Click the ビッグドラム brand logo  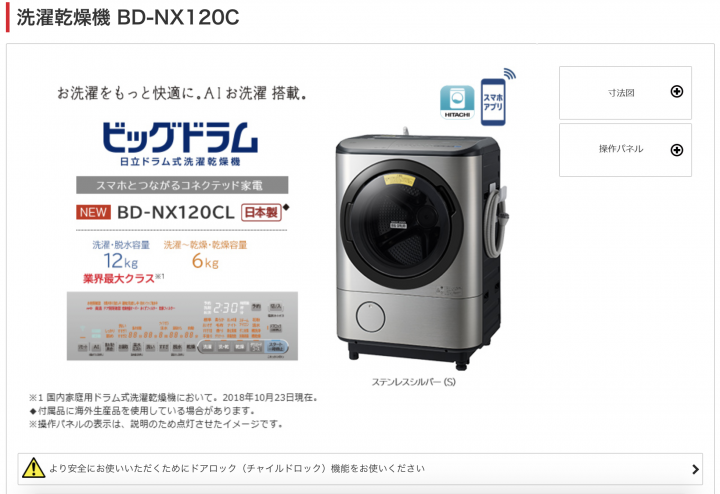point(180,143)
